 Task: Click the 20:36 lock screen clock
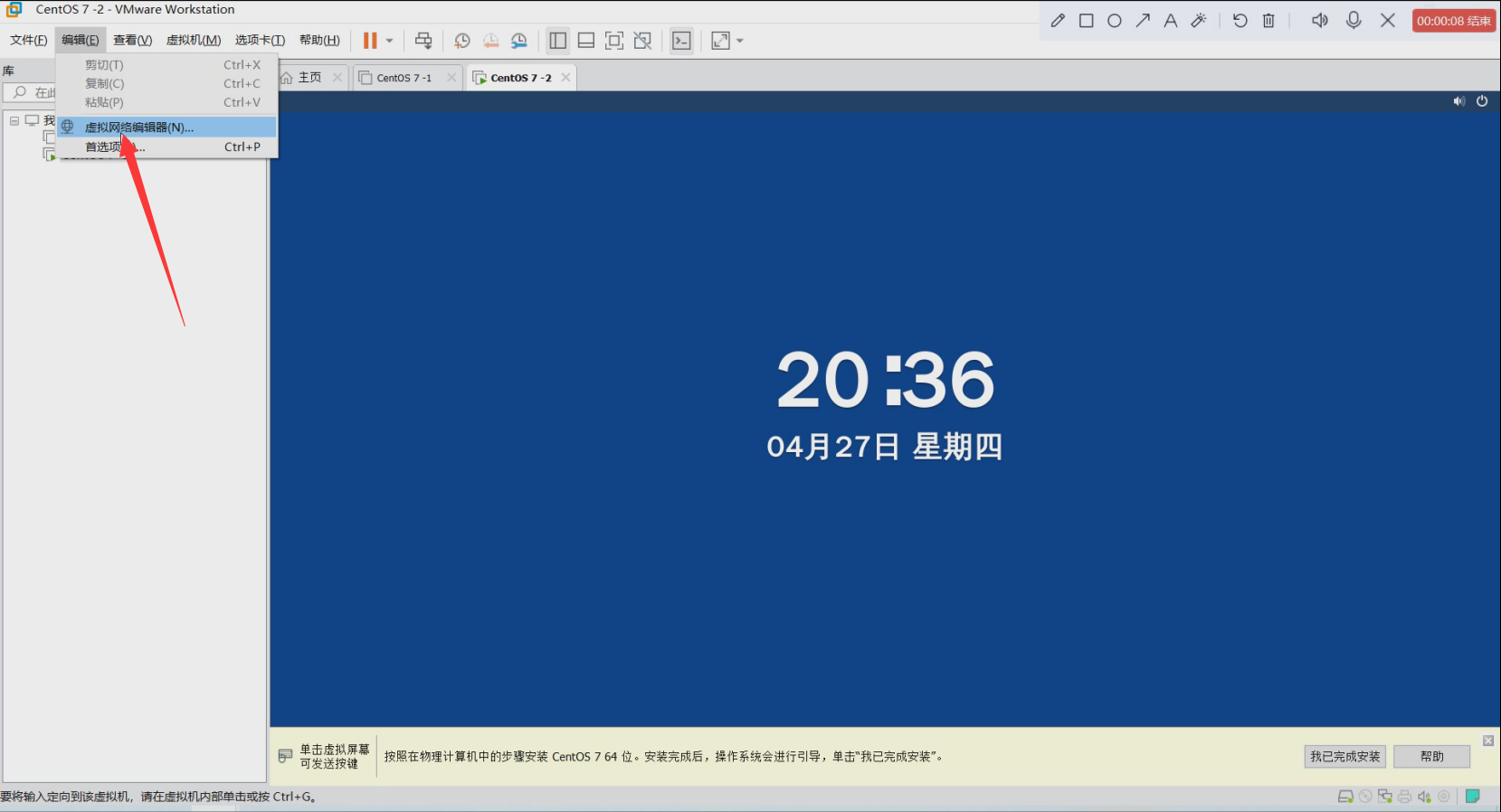(886, 380)
